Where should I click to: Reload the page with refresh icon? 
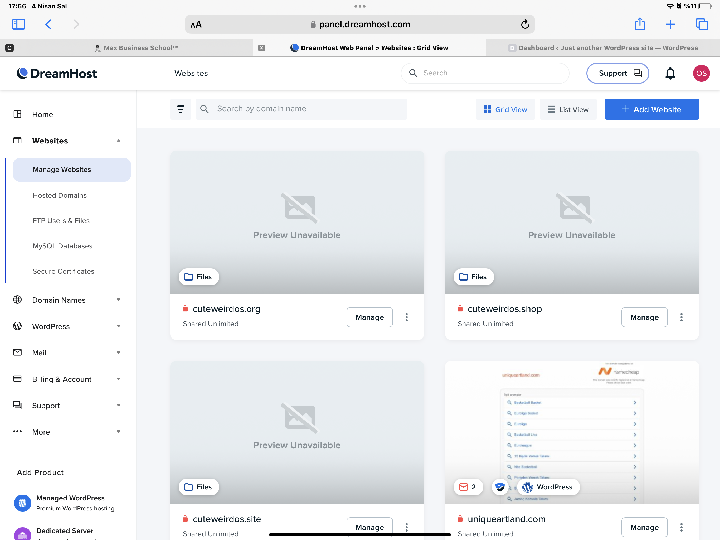pyautogui.click(x=525, y=24)
